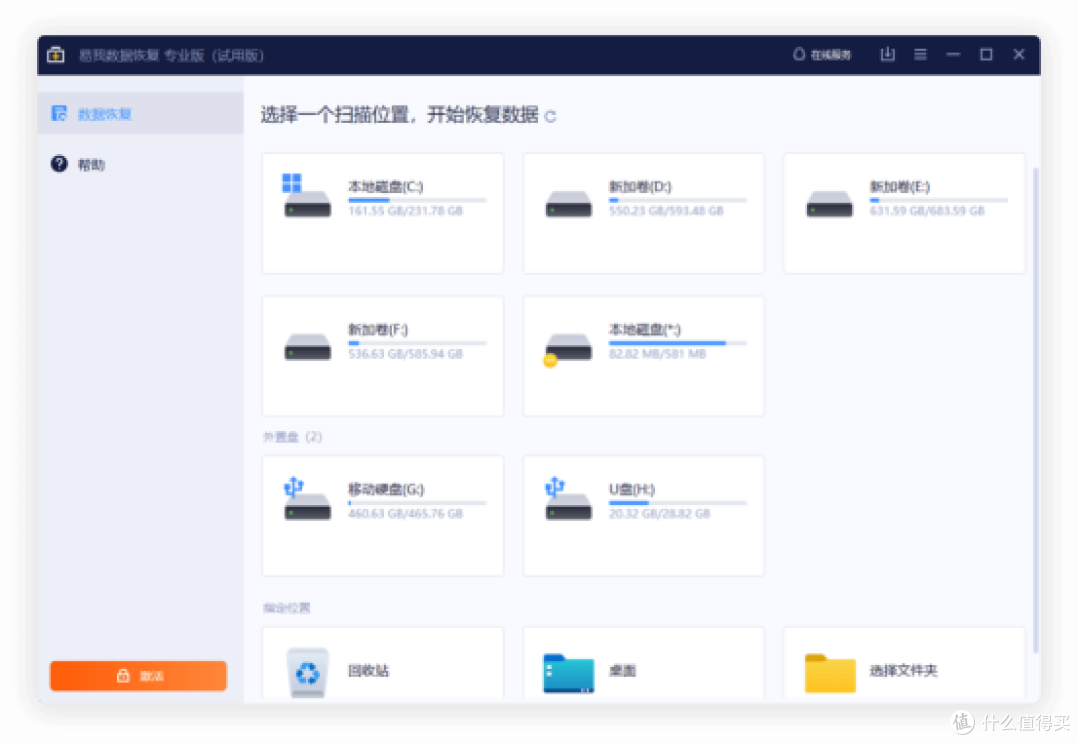
Task: Click the Windows system drive icon for C:
Action: click(x=307, y=196)
